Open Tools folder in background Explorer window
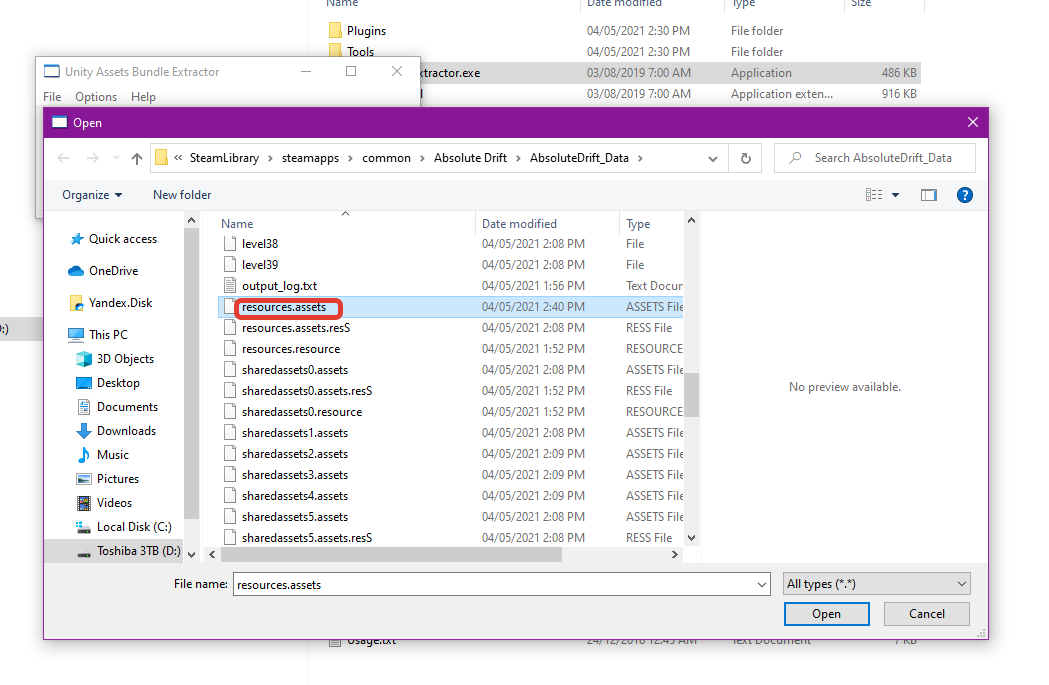 [351, 52]
